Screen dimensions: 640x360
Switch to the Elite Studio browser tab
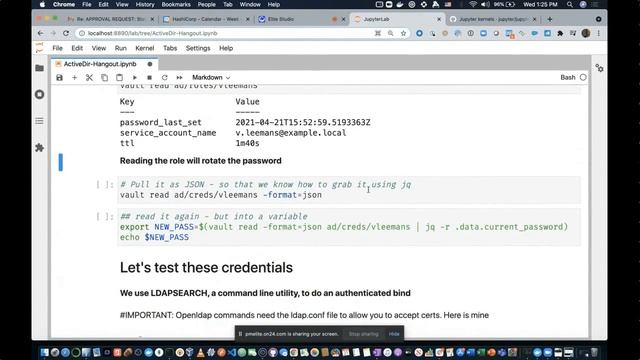pyautogui.click(x=301, y=19)
